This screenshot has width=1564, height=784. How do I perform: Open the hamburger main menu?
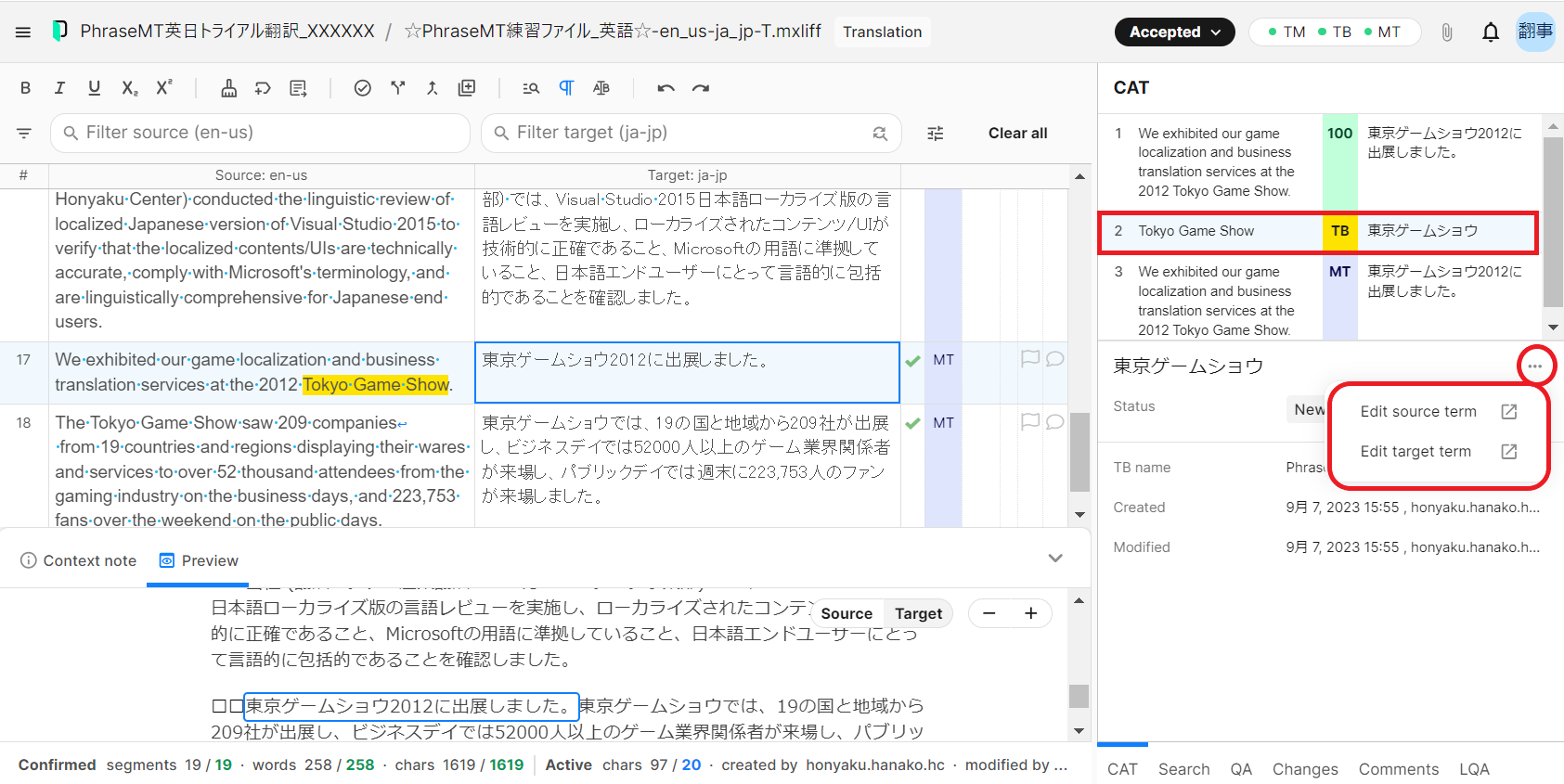pyautogui.click(x=23, y=32)
